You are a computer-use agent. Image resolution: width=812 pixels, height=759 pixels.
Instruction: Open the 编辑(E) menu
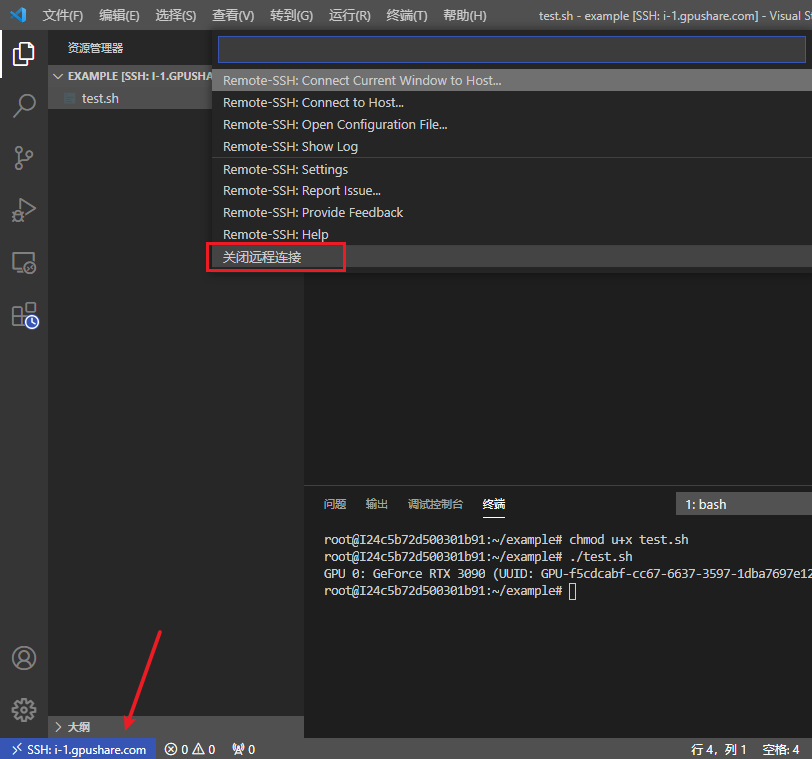(119, 16)
